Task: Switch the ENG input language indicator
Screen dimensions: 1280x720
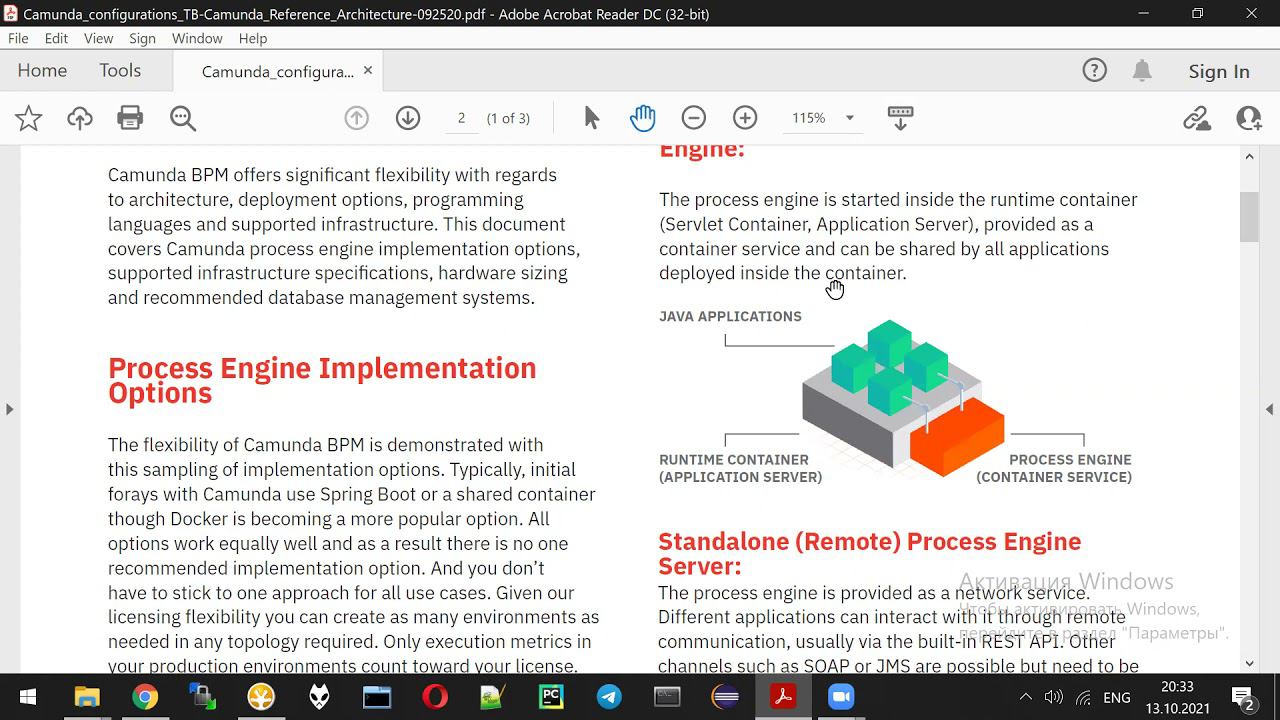Action: (1117, 697)
